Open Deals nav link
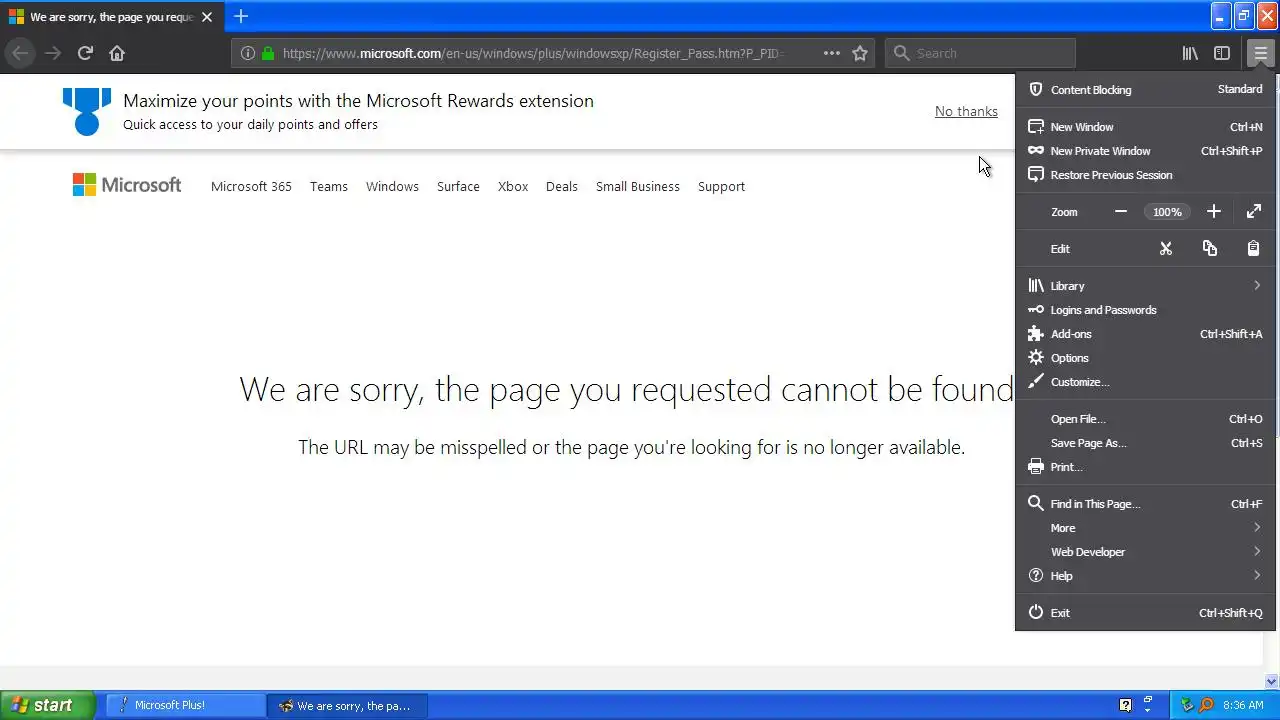The height and width of the screenshot is (720, 1280). pos(562,186)
